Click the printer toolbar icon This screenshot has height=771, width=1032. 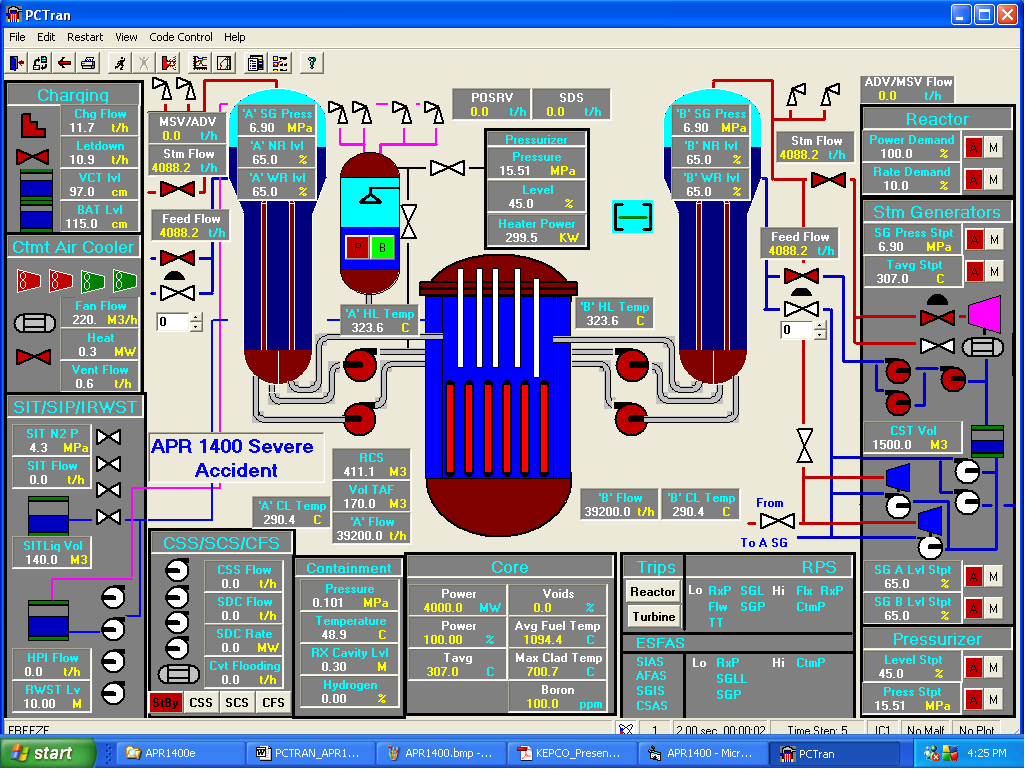(x=88, y=63)
